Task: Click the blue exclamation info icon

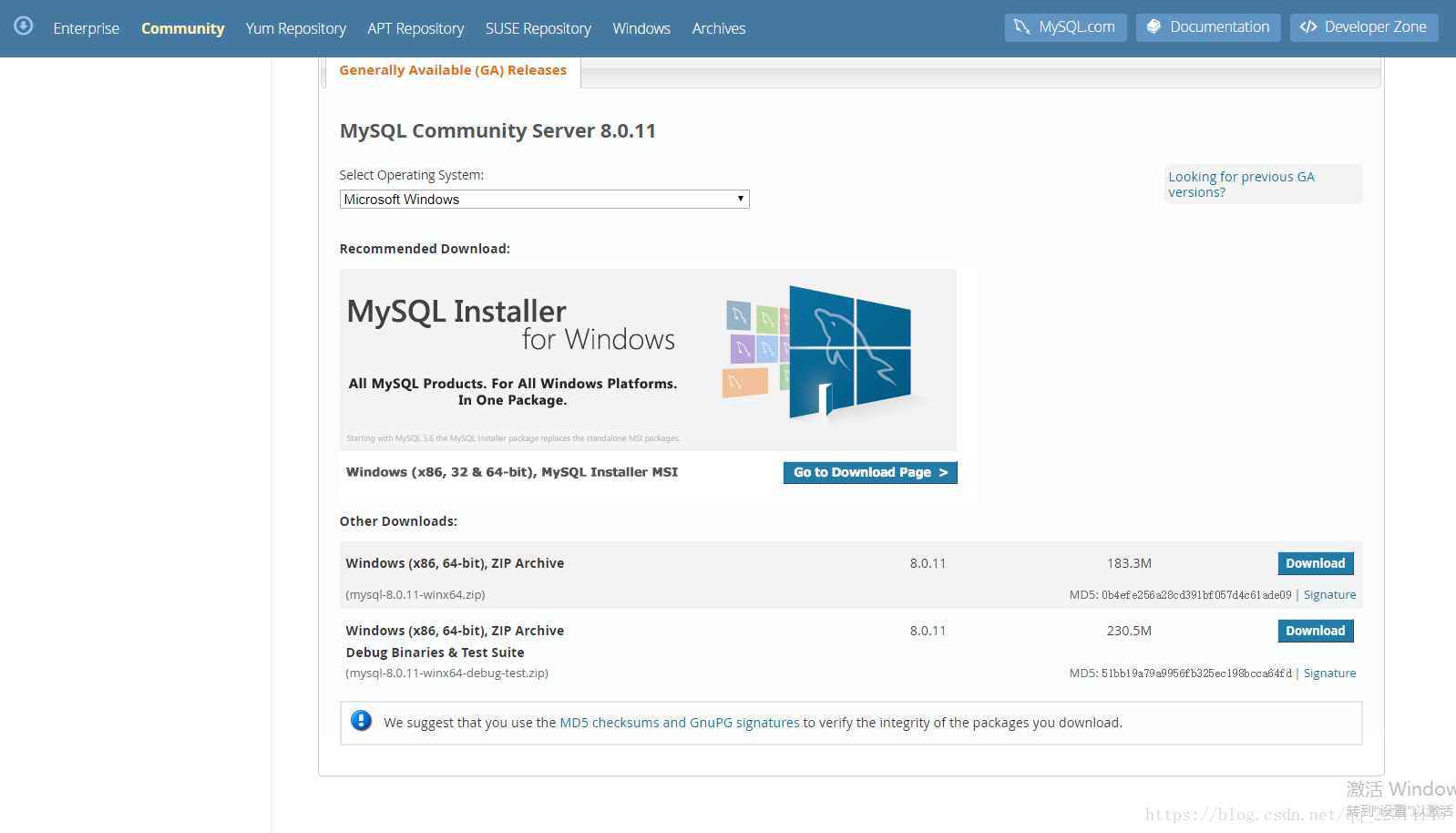Action: [x=361, y=721]
